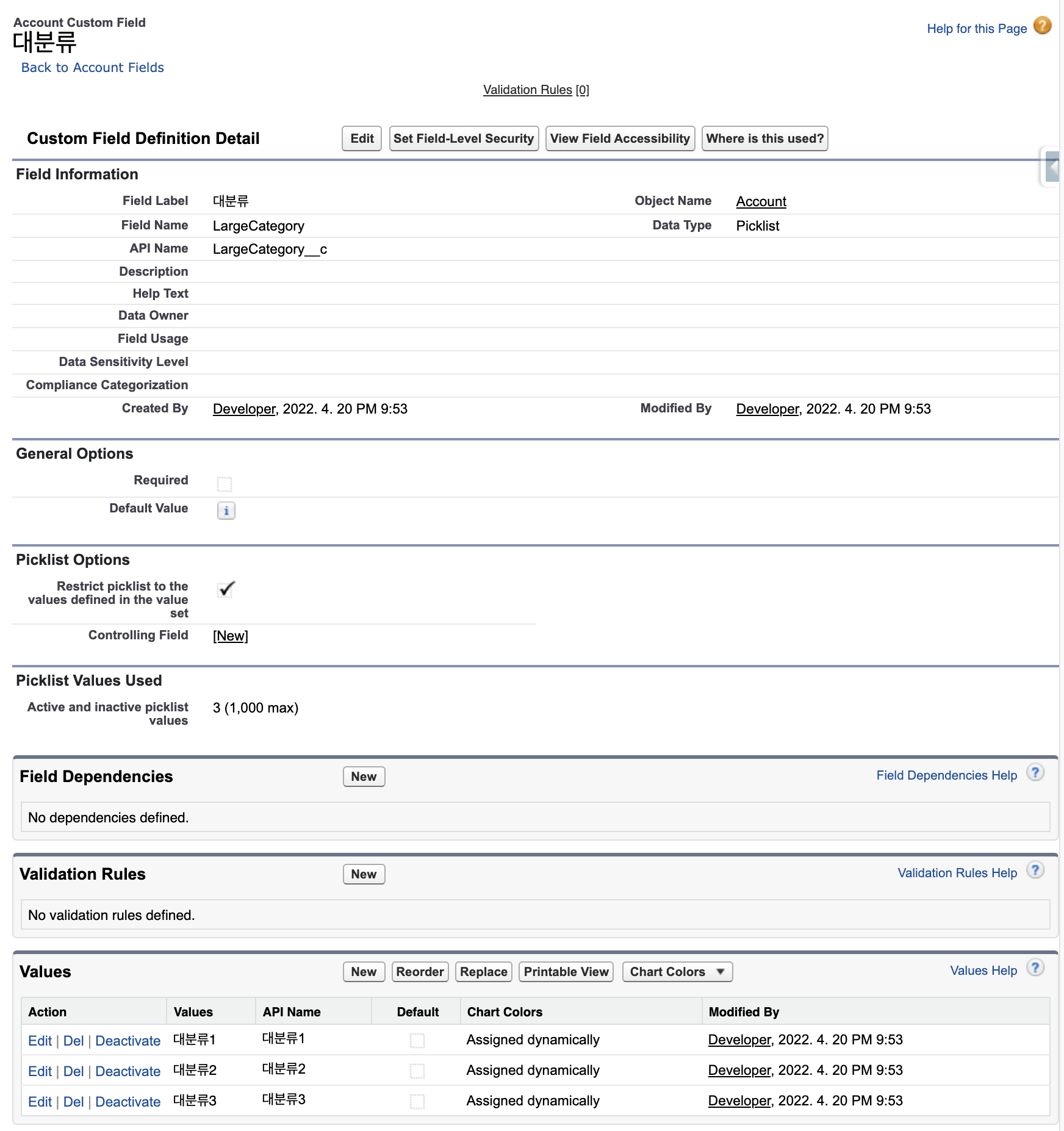The image size is (1064, 1131).
Task: Open Developer link in 대분류1 row
Action: (739, 1039)
